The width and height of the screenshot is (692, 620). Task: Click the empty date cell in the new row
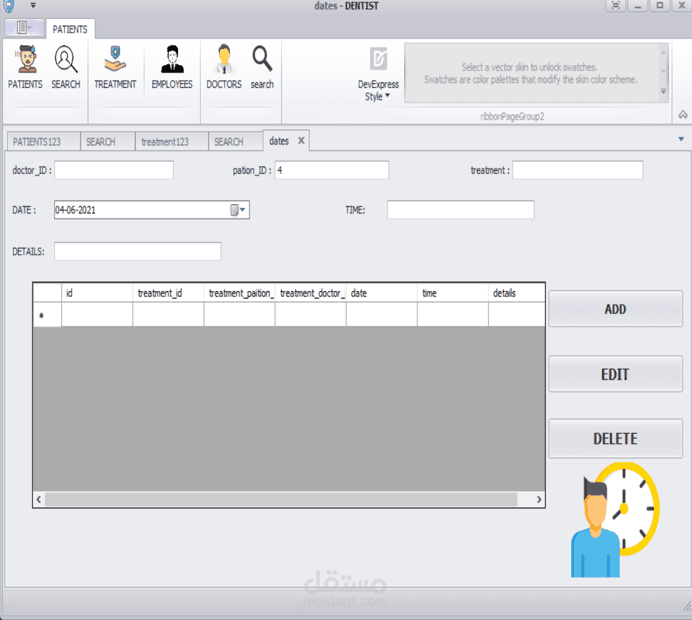click(381, 315)
